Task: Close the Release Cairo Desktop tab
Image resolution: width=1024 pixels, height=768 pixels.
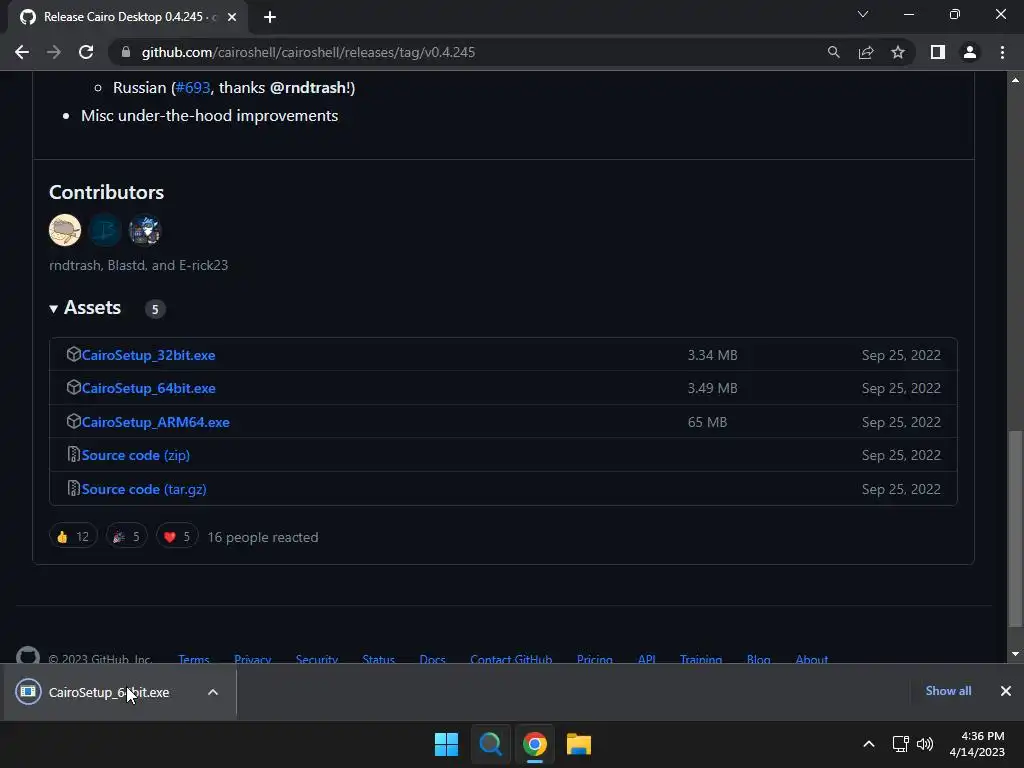Action: point(232,17)
